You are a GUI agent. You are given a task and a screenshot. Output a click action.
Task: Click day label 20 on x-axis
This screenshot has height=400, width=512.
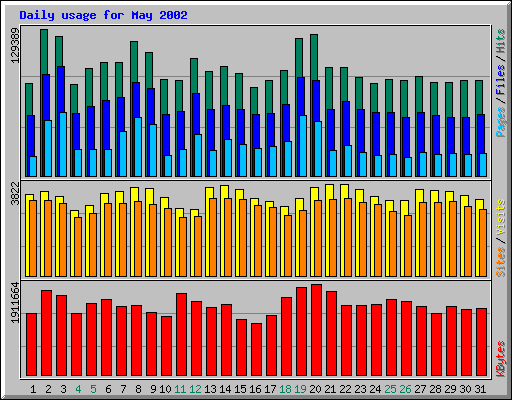tap(315, 389)
